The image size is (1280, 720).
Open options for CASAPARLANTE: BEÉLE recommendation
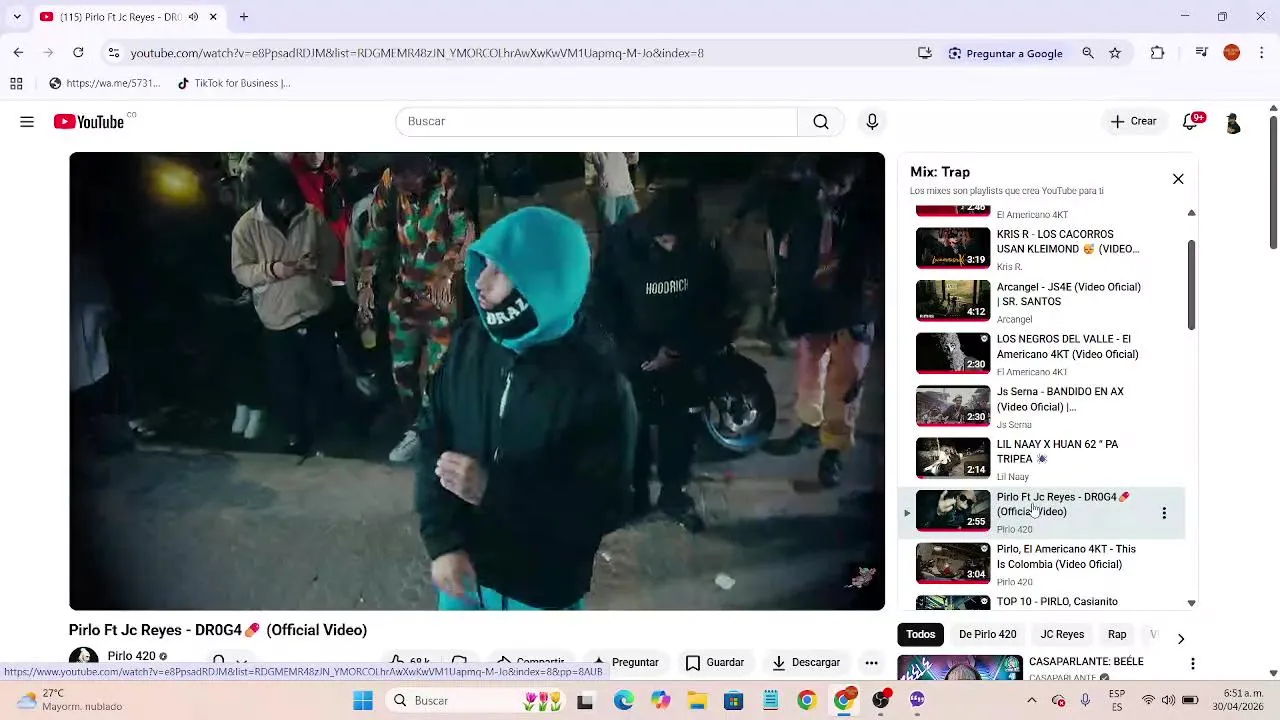(1192, 664)
